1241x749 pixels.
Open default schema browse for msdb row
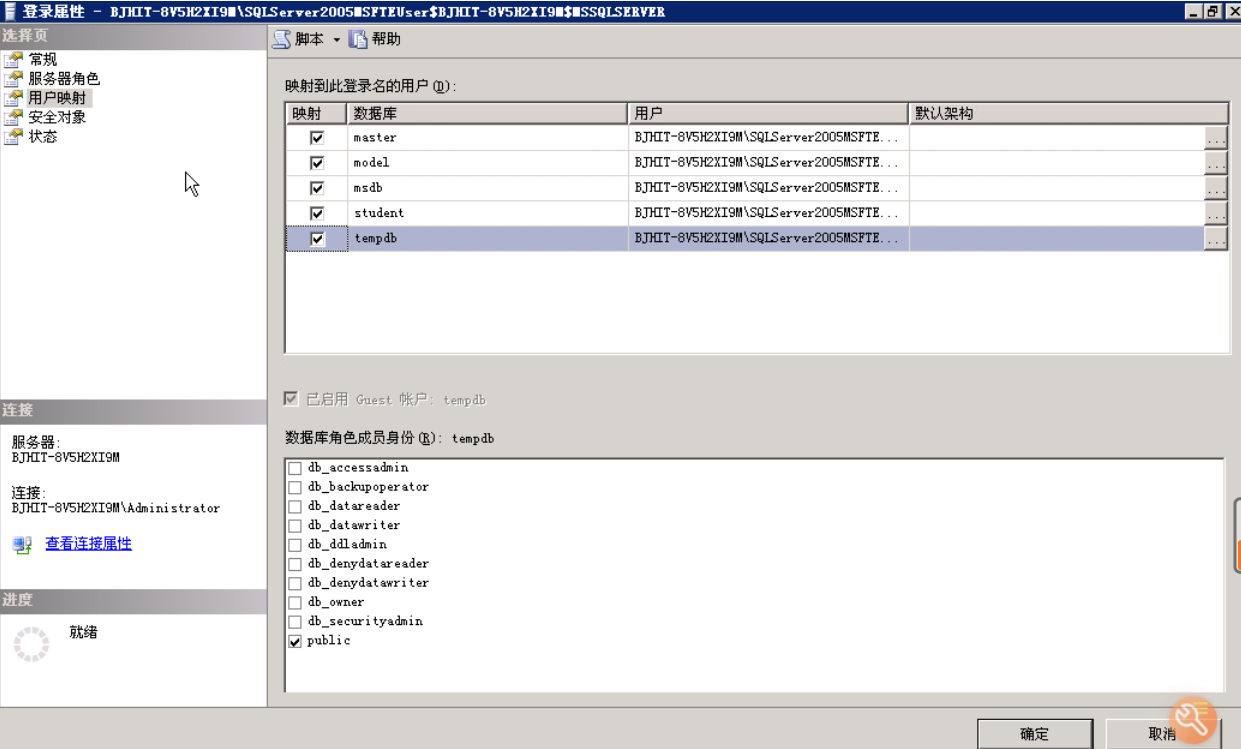pyautogui.click(x=1216, y=188)
